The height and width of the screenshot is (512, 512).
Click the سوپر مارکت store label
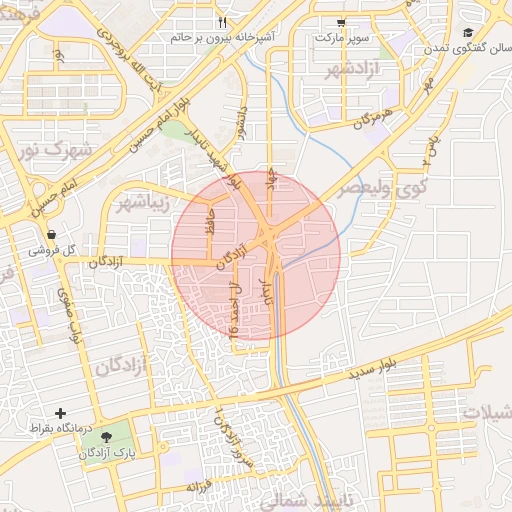342,38
